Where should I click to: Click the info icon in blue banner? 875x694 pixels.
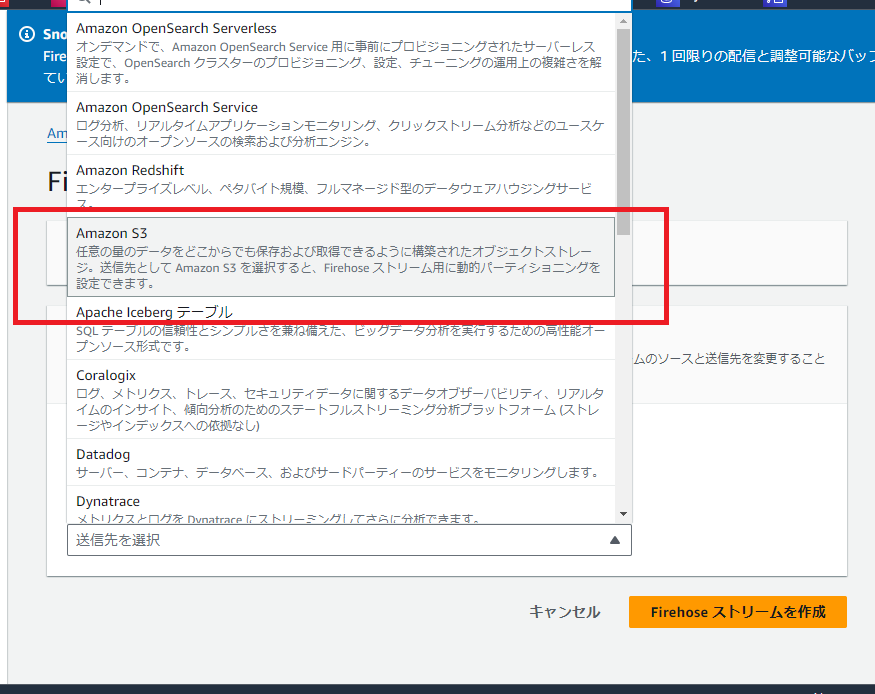coord(27,34)
